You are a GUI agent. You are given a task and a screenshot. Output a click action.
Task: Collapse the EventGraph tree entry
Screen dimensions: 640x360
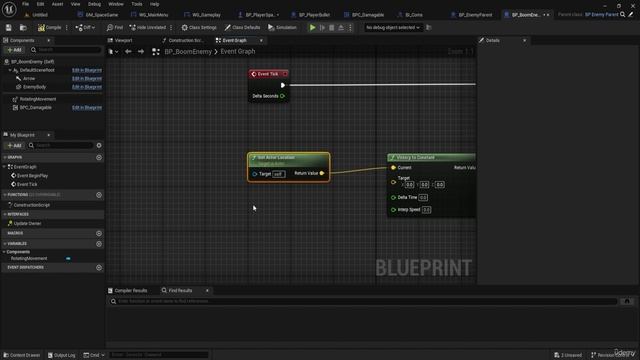pyautogui.click(x=4, y=167)
